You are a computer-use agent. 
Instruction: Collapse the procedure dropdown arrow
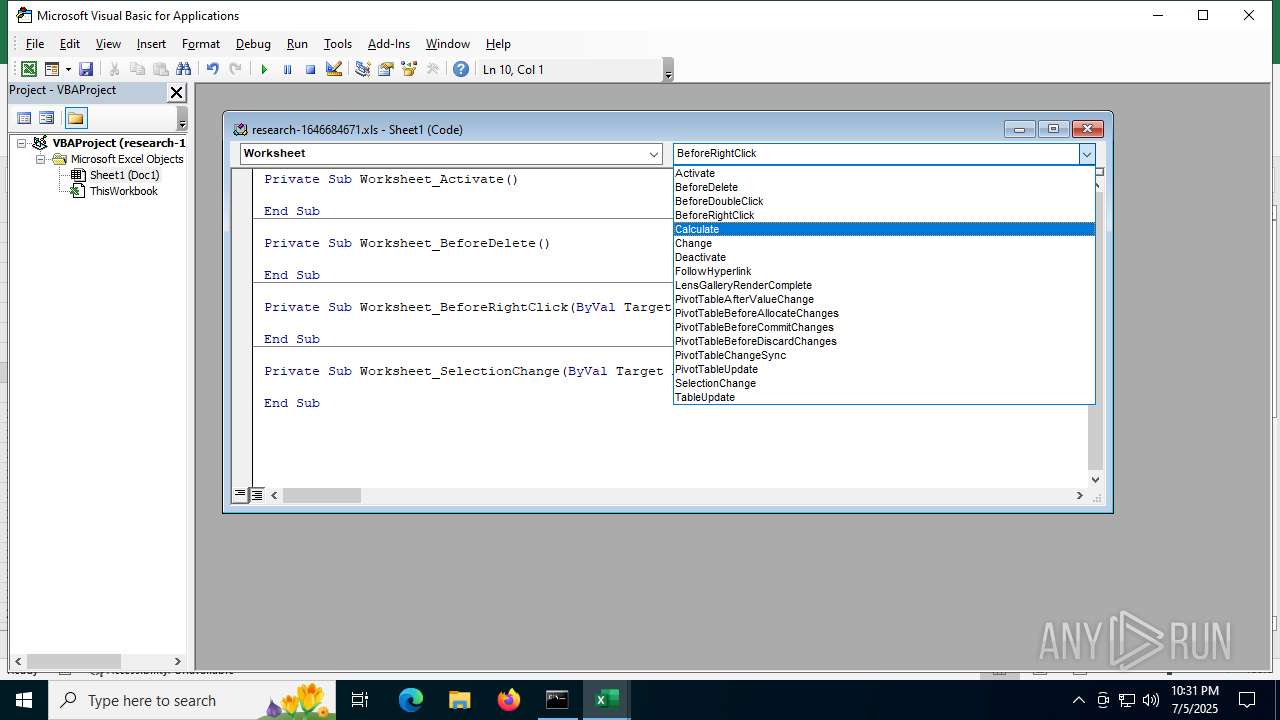1086,154
